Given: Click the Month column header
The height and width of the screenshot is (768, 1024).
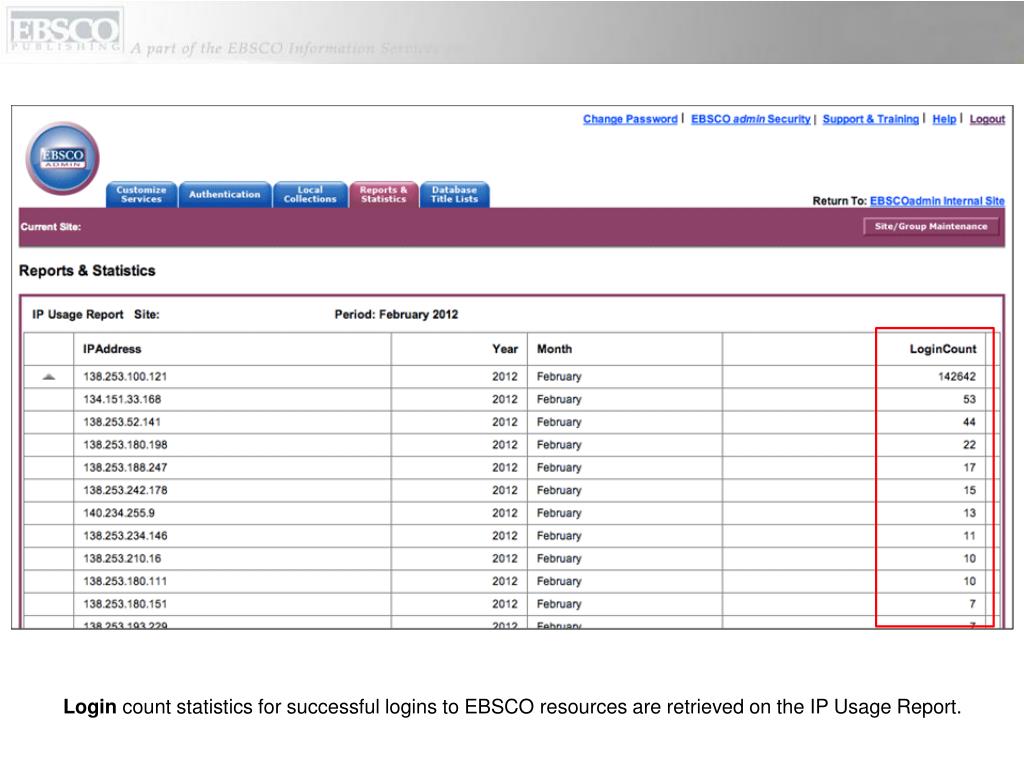Looking at the screenshot, I should point(554,349).
